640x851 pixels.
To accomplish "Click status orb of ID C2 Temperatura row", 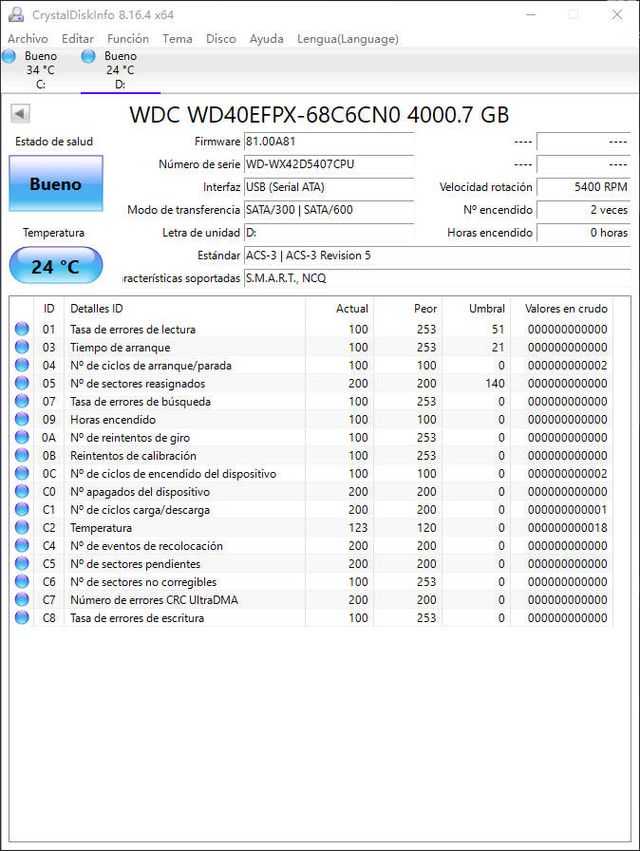I will [x=22, y=527].
